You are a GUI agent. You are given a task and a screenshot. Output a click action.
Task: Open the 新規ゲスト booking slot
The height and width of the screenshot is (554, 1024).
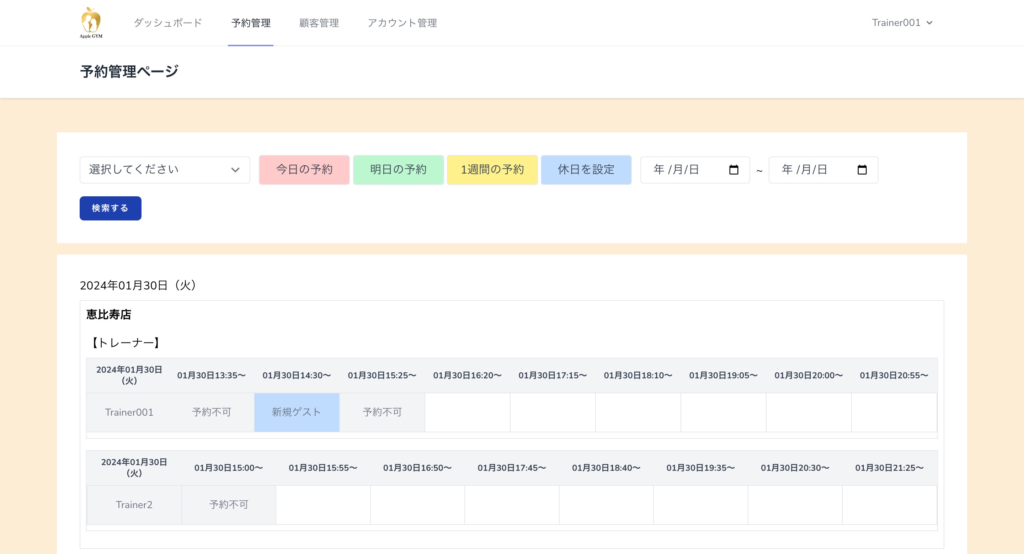point(297,412)
